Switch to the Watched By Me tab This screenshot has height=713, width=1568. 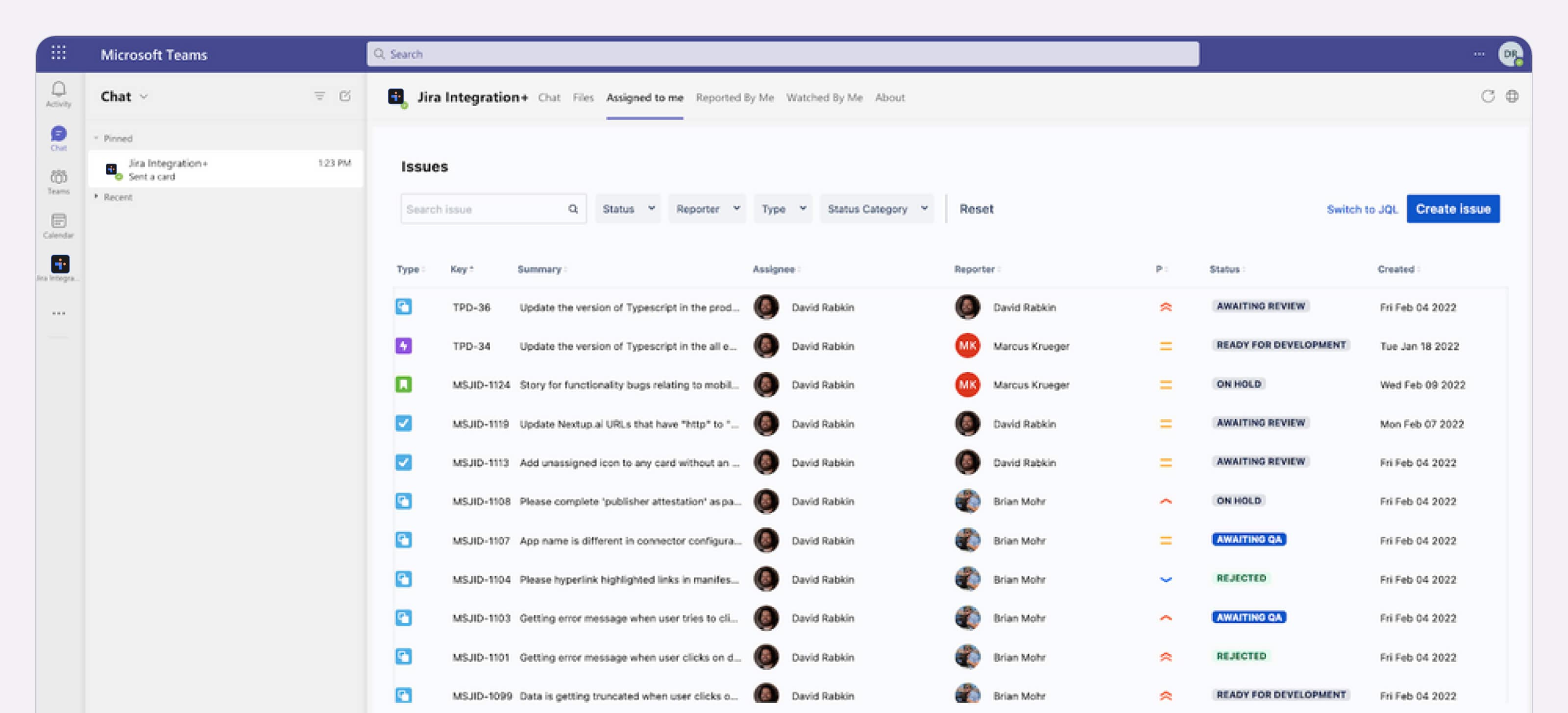824,97
